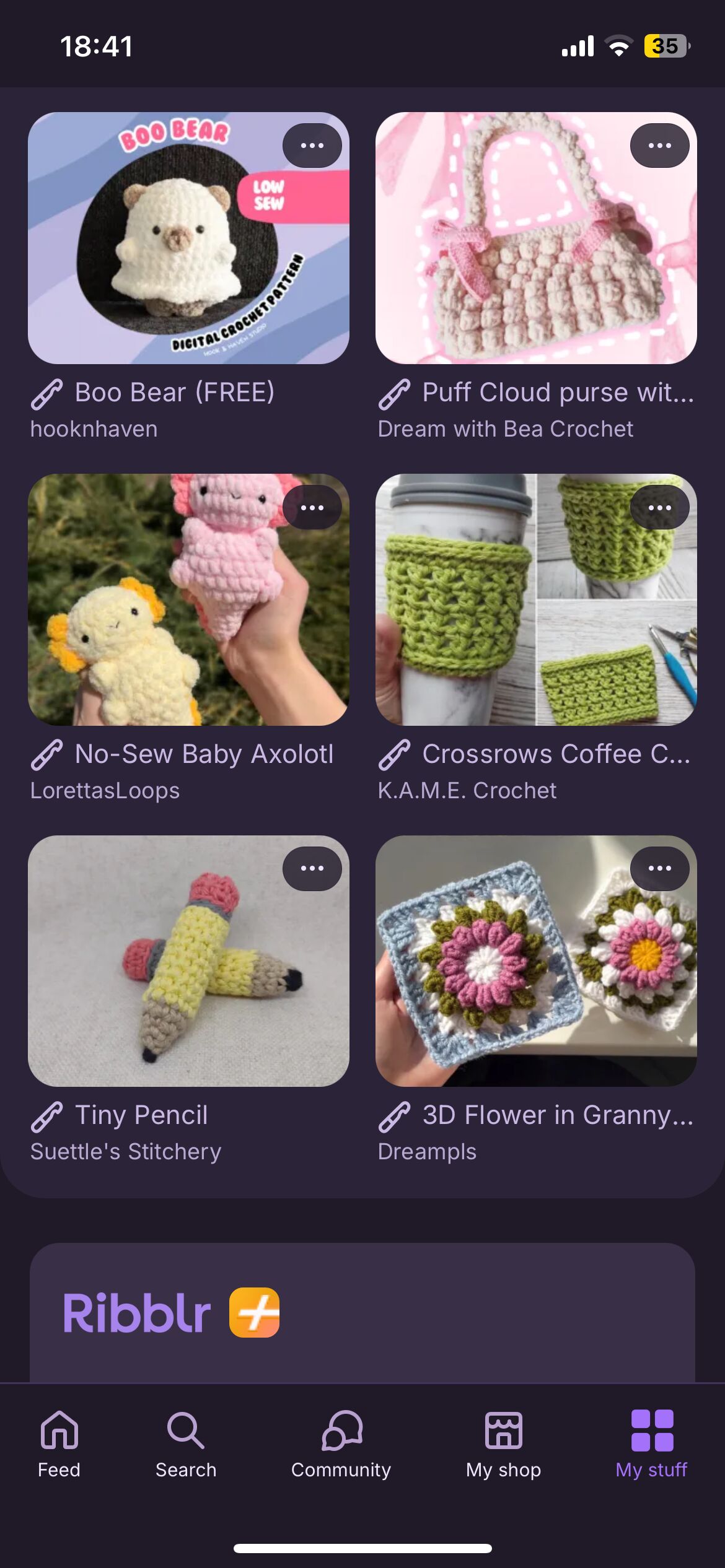
Task: Open the 3D Flower granny square image
Action: point(536,961)
